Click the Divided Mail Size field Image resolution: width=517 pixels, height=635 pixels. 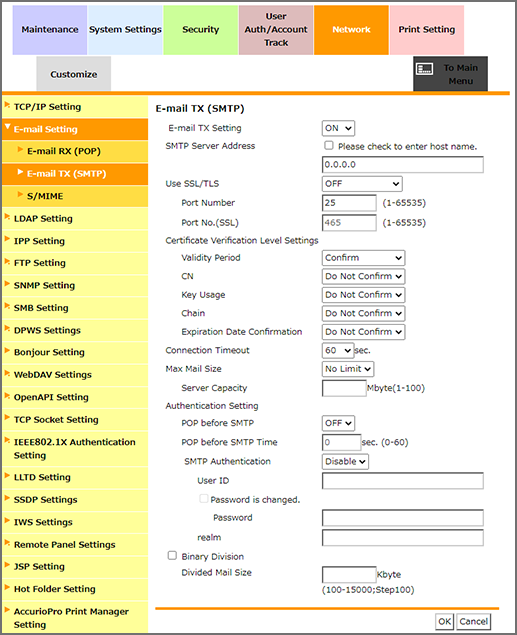pyautogui.click(x=349, y=575)
